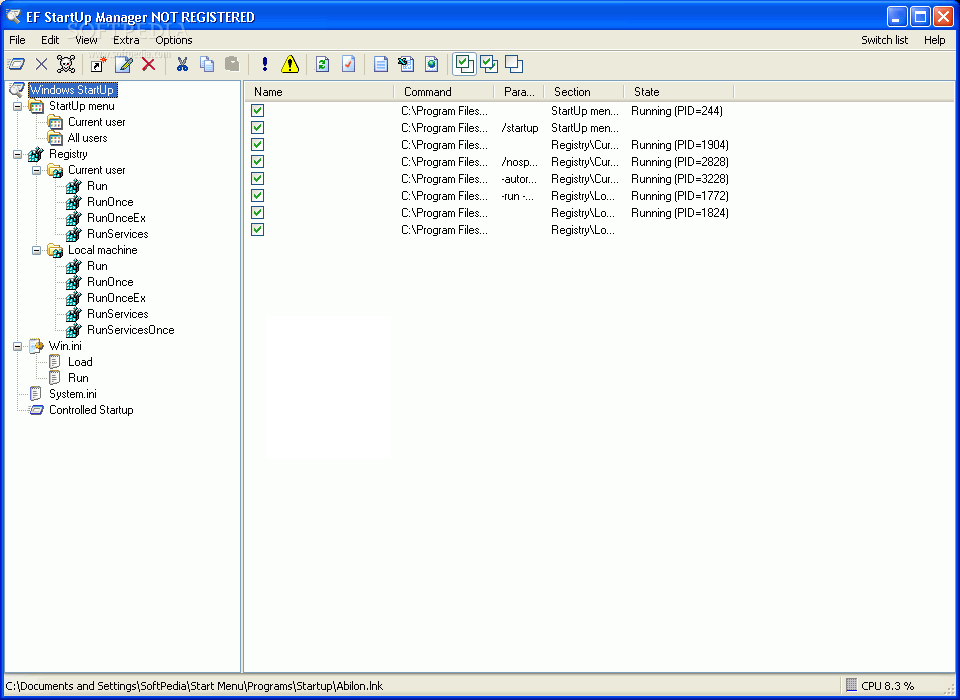Viewport: 960px width, 700px height.
Task: Uncheck the first startup entry checkbox
Action: point(257,111)
